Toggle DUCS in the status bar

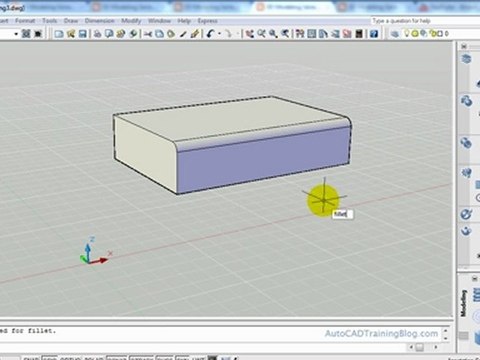point(165,358)
